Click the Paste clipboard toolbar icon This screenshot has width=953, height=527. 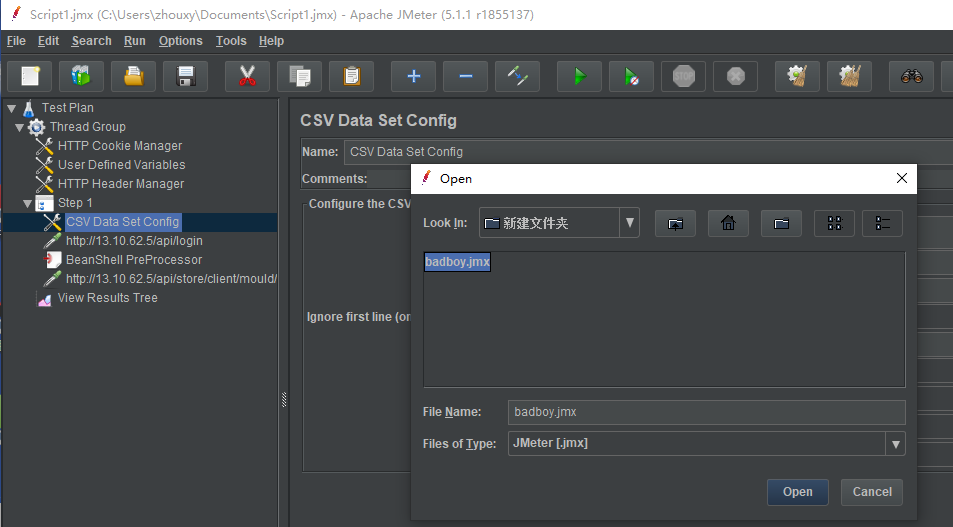(x=351, y=77)
